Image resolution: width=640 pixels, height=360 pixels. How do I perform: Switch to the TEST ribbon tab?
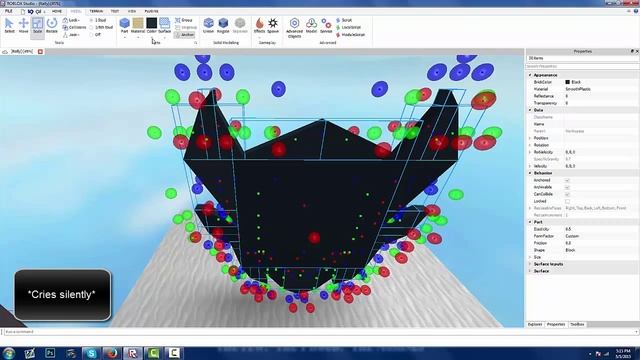tap(115, 11)
